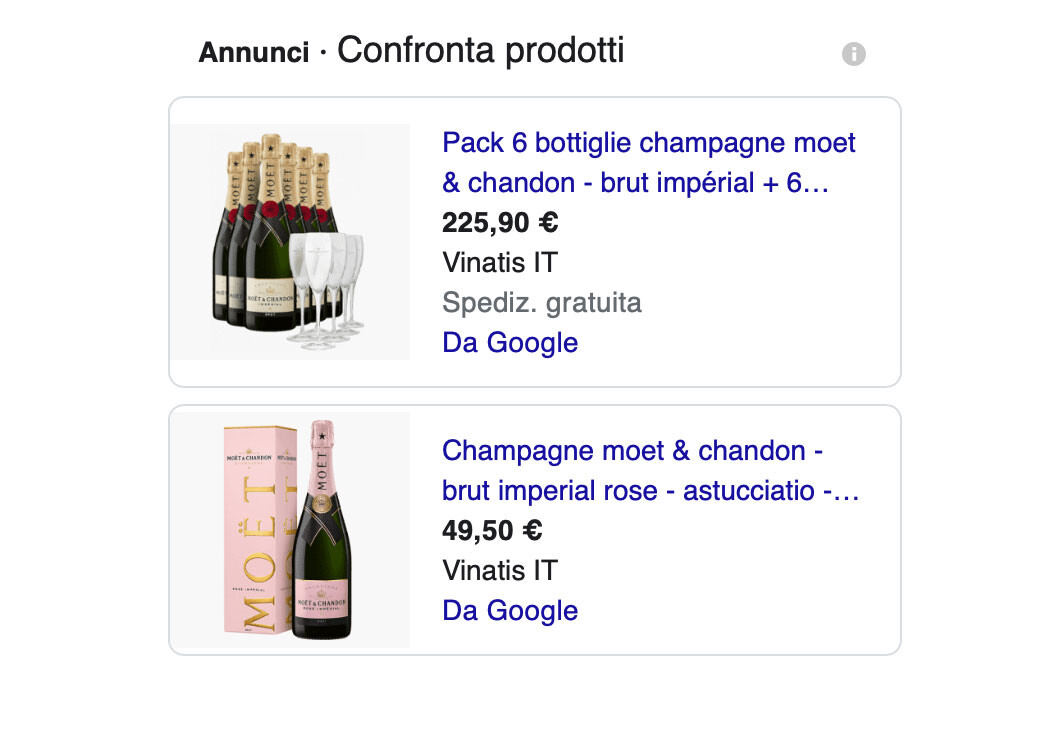Viewport: 1046px width, 738px height.
Task: Open the Champagne moet & chandon rose link
Action: pyautogui.click(x=632, y=451)
